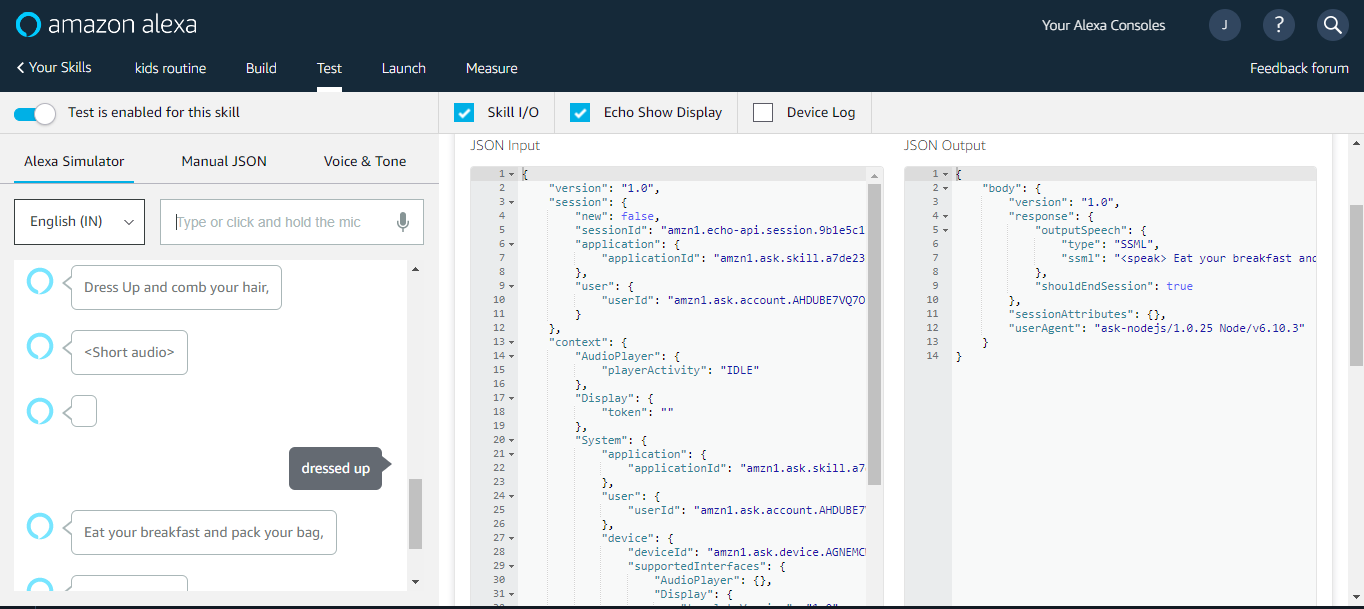Click the JSON Input heading
The width and height of the screenshot is (1364, 609).
tap(505, 145)
